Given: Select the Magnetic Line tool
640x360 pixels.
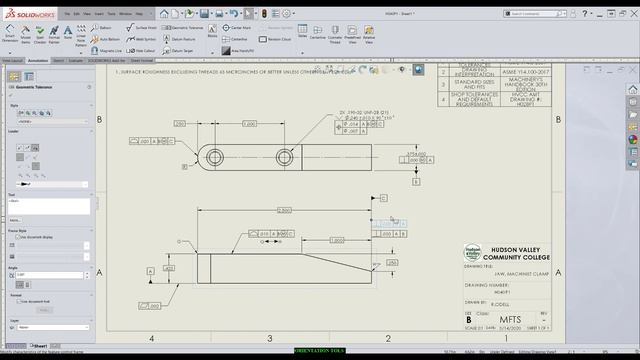Looking at the screenshot, I should tap(106, 51).
